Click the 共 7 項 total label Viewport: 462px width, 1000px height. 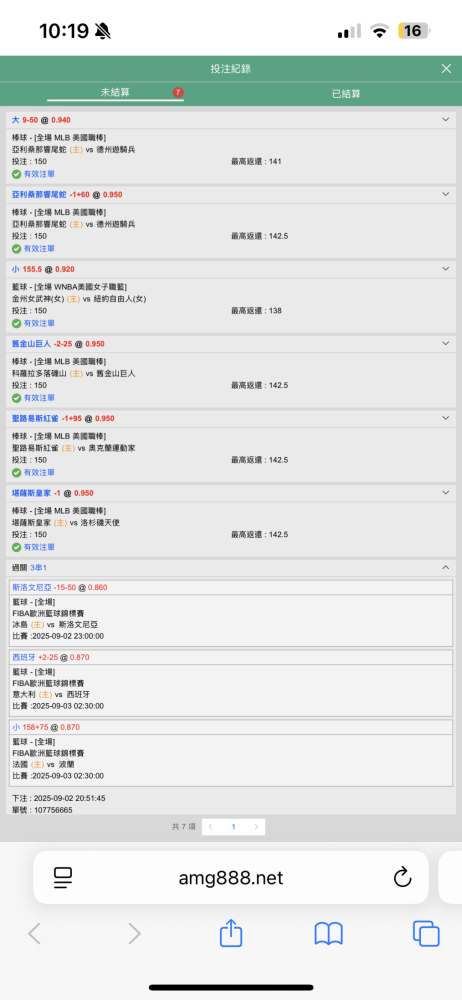[184, 827]
